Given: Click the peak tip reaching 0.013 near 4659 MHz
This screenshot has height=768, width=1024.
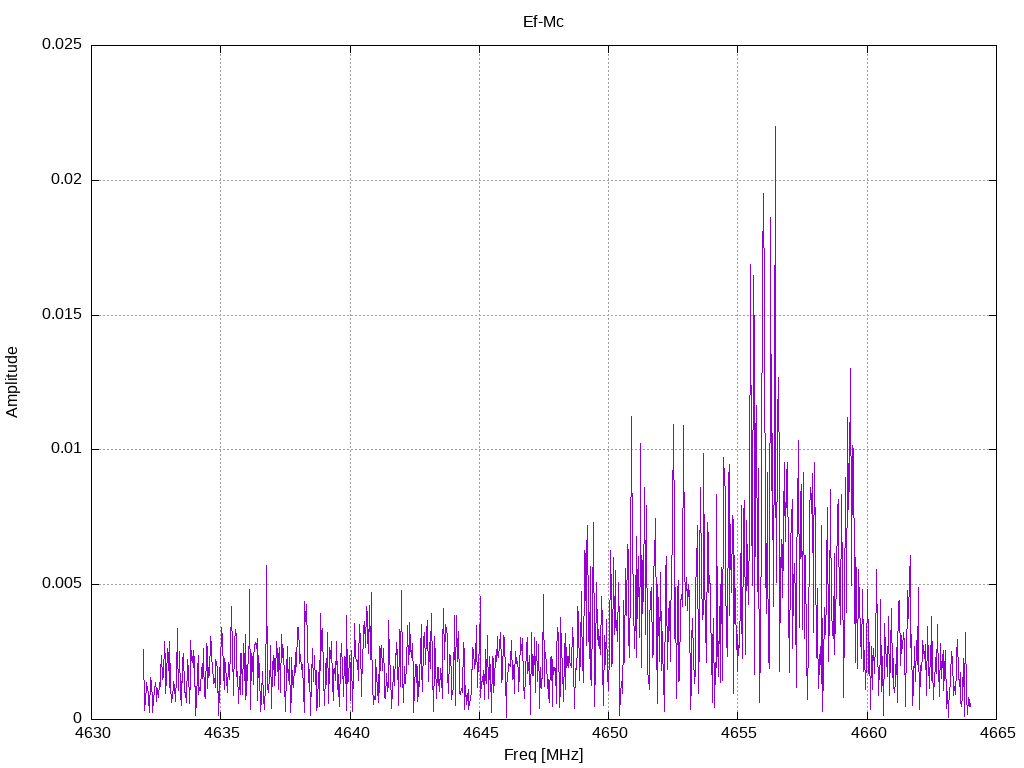Looking at the screenshot, I should click(850, 369).
